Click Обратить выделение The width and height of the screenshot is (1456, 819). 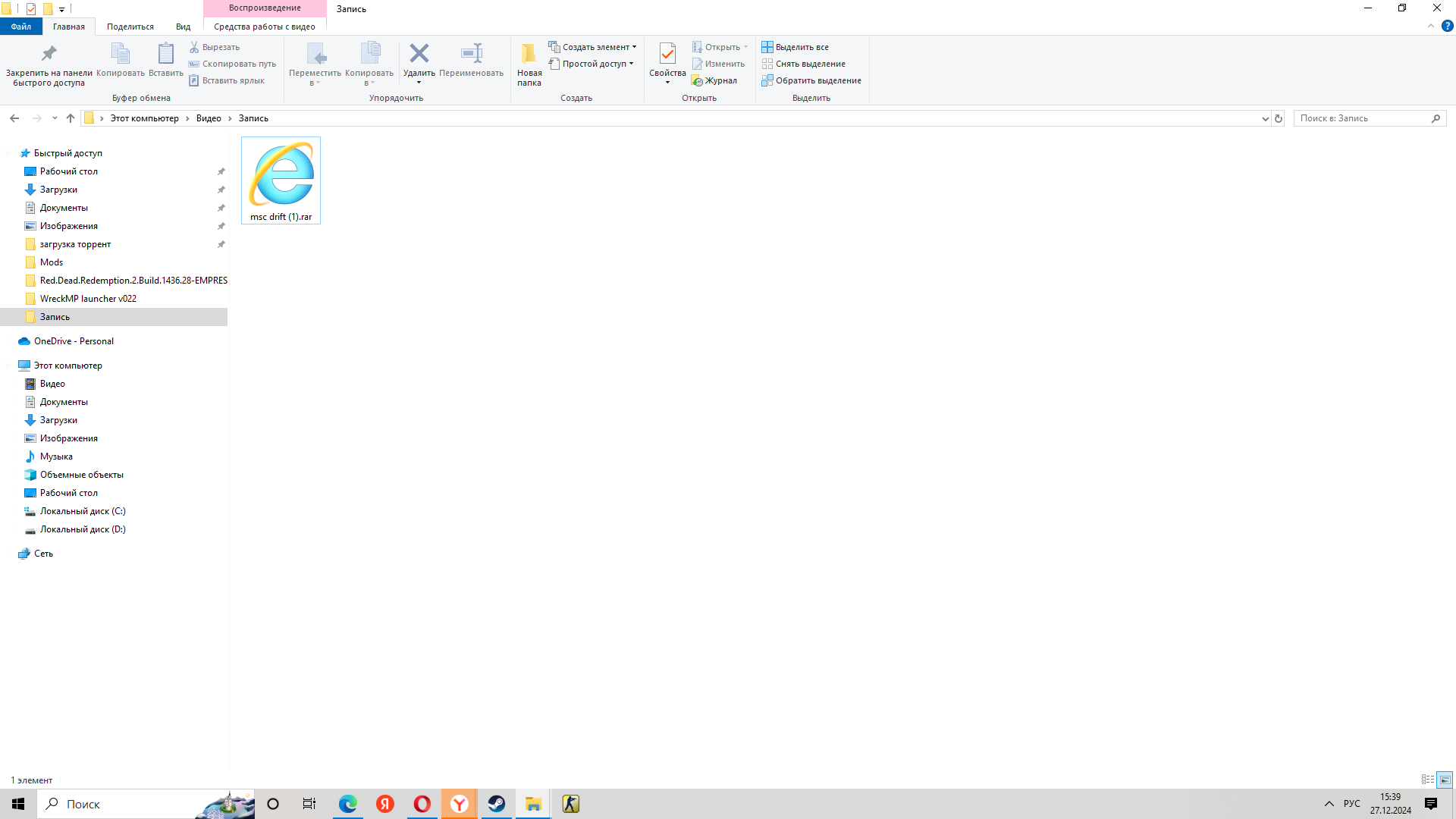(811, 80)
